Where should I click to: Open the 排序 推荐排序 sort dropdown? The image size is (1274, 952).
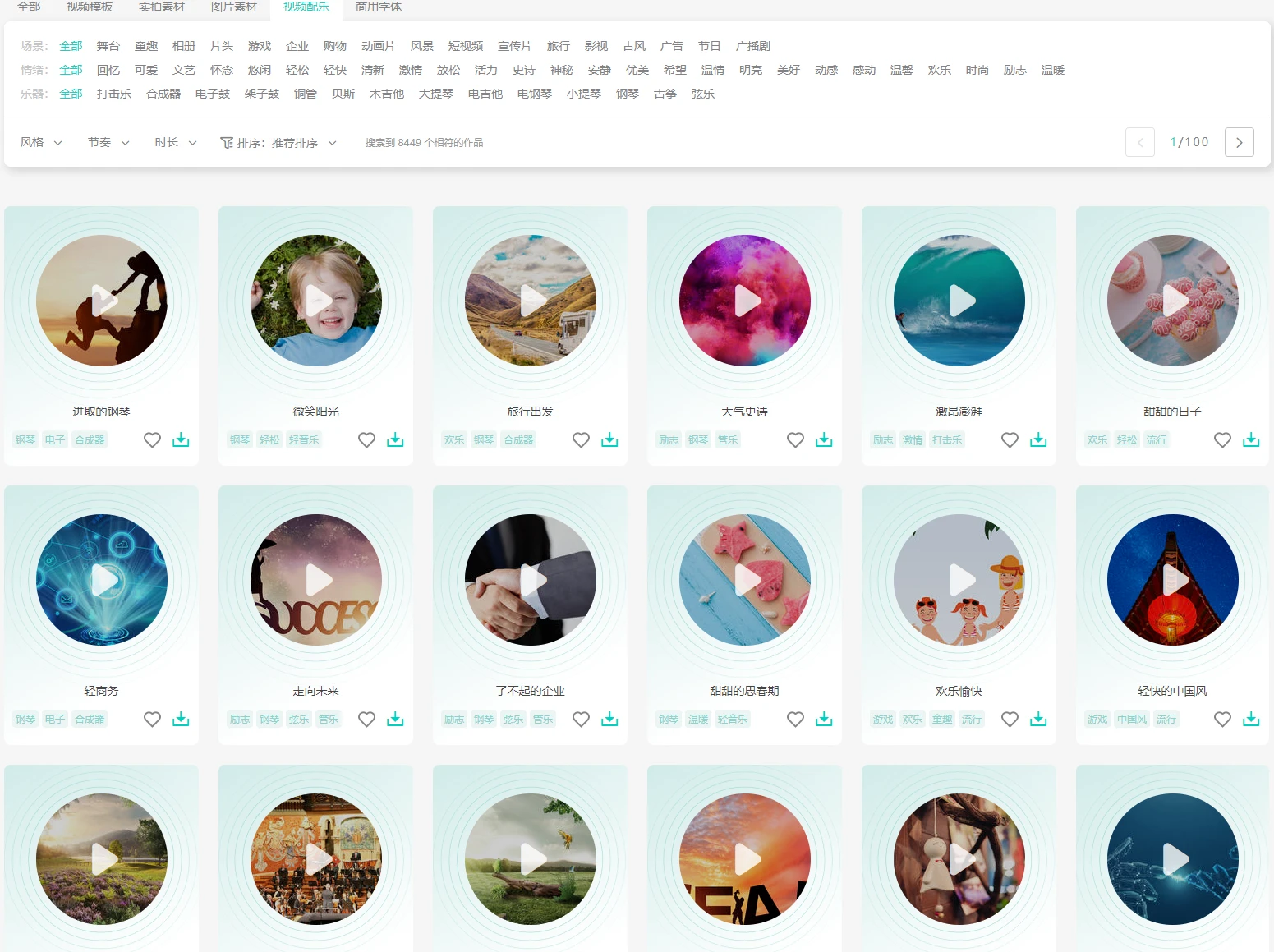[278, 143]
